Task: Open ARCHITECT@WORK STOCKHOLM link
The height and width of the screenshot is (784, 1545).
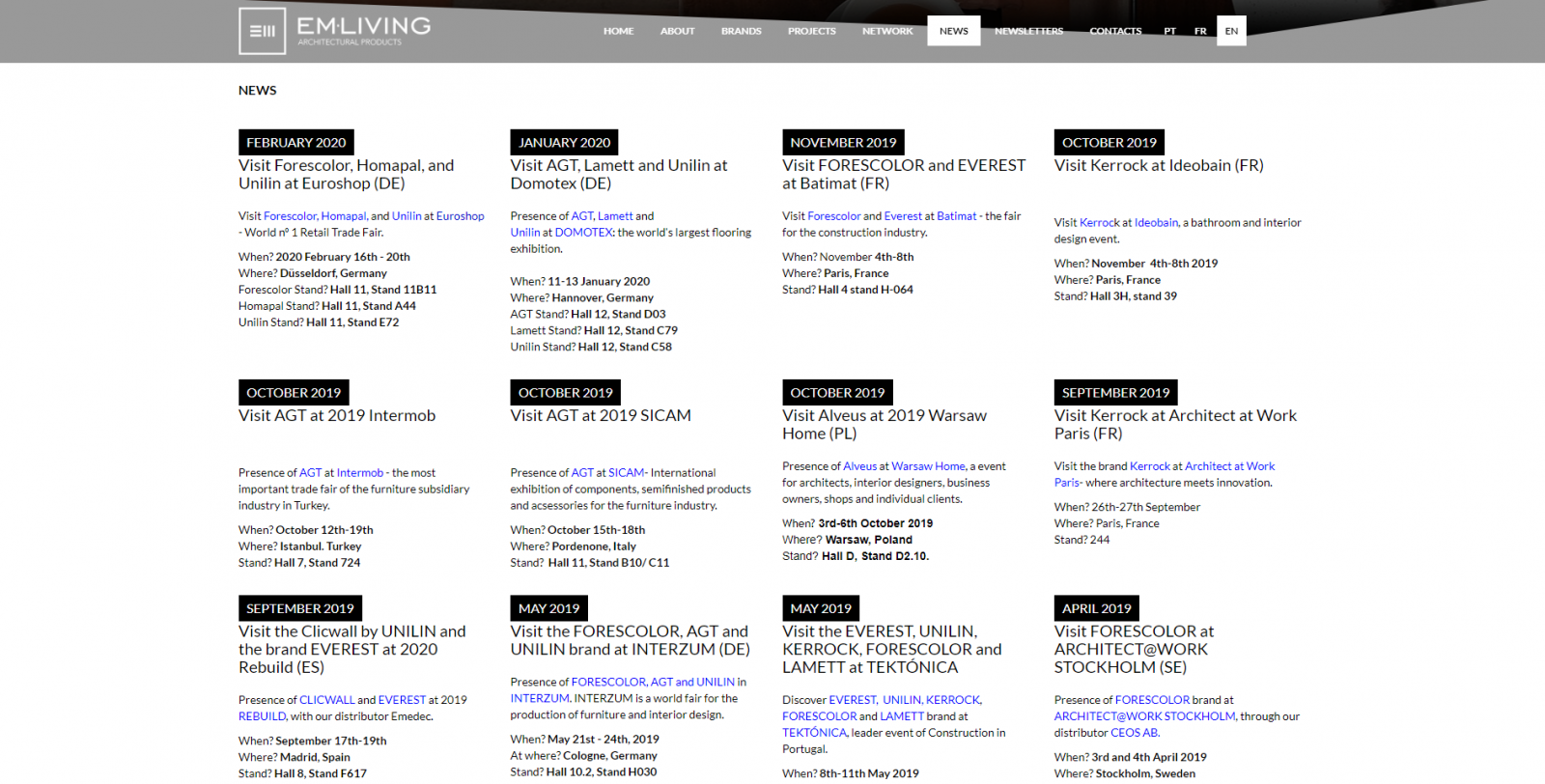Action: point(1144,716)
